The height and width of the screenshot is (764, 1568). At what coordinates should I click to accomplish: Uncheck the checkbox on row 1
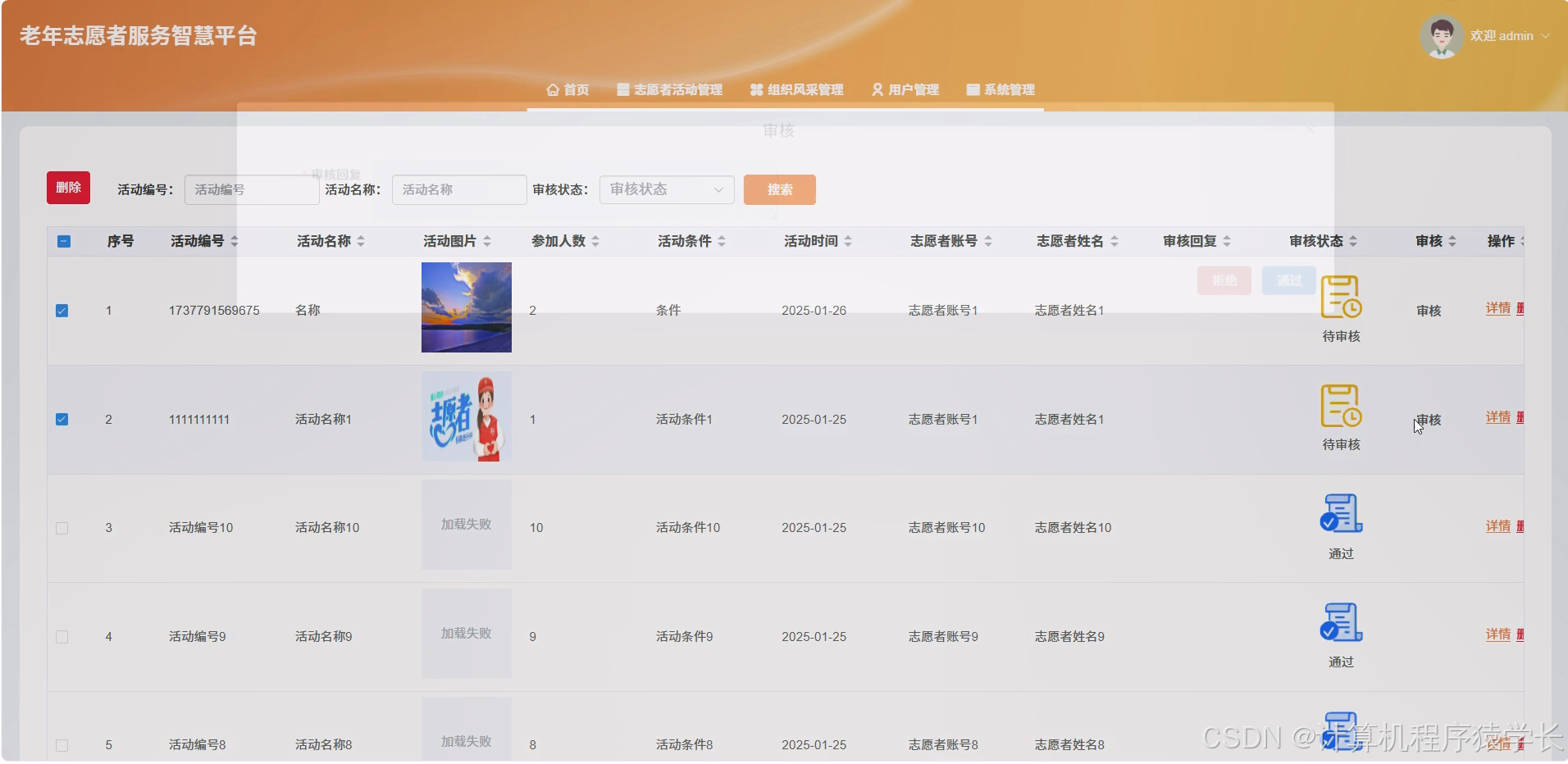(x=62, y=310)
